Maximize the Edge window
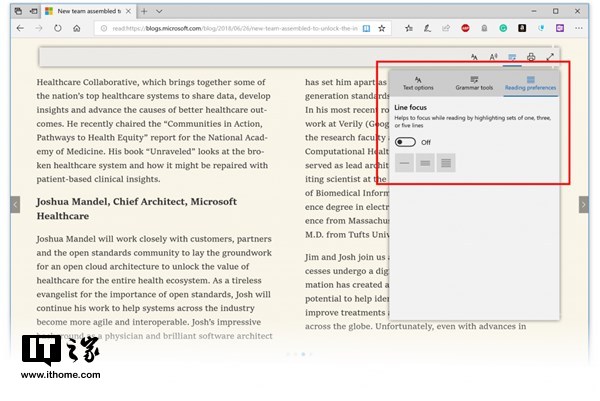The image size is (600, 401). click(x=556, y=11)
